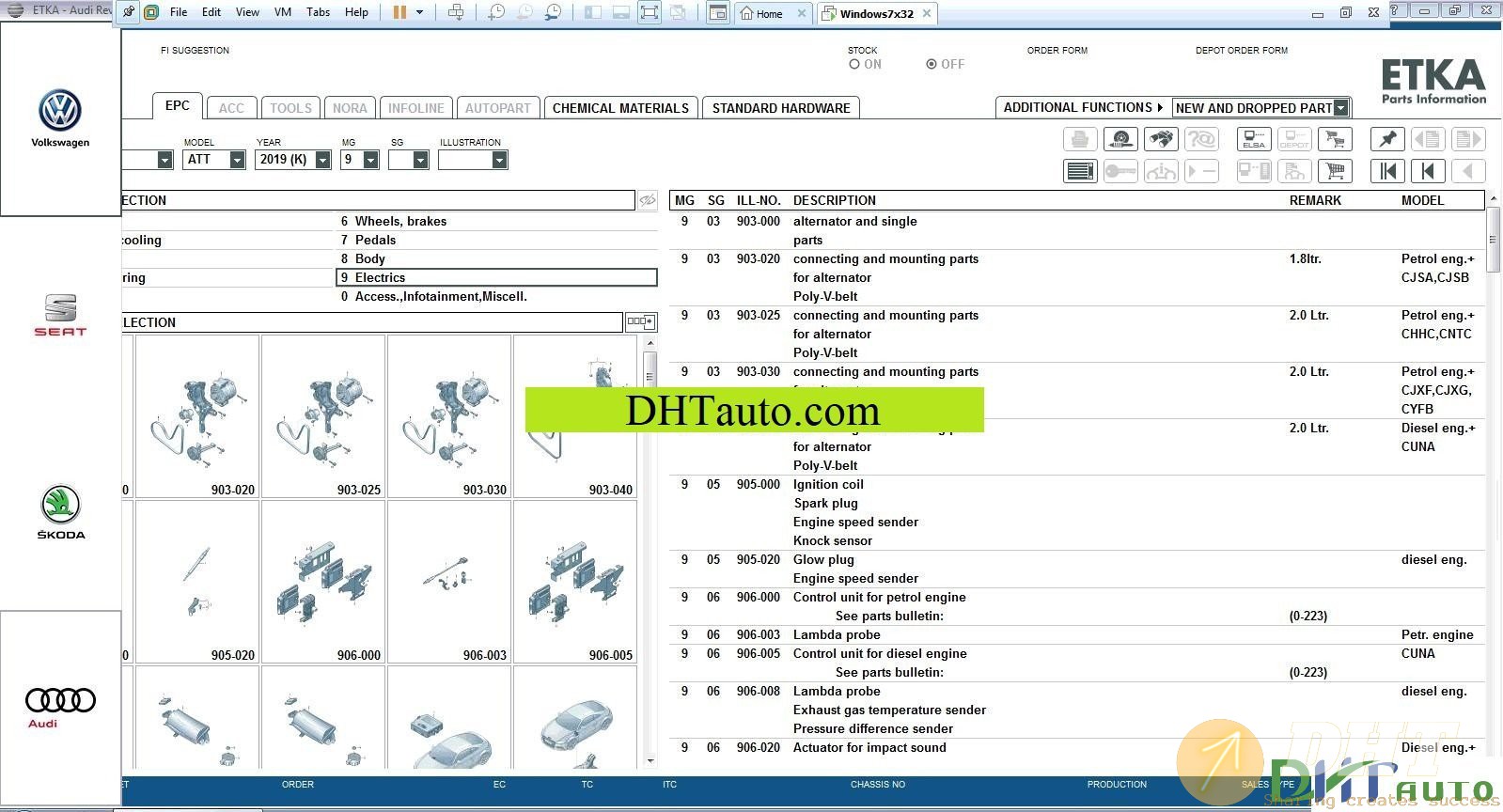
Task: Click the section hide eye icon
Action: click(x=648, y=200)
